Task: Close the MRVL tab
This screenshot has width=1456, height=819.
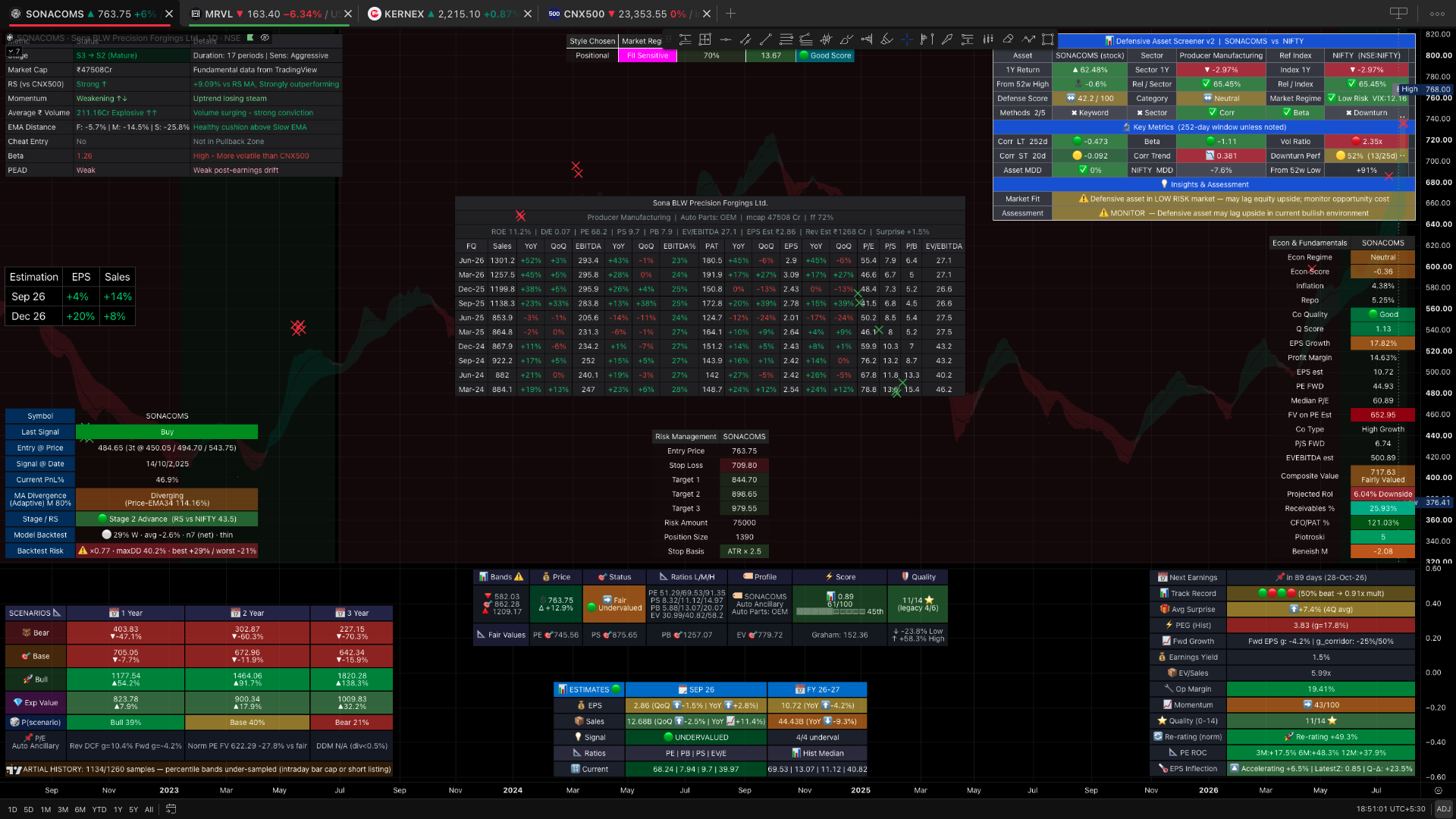Action: [x=348, y=14]
